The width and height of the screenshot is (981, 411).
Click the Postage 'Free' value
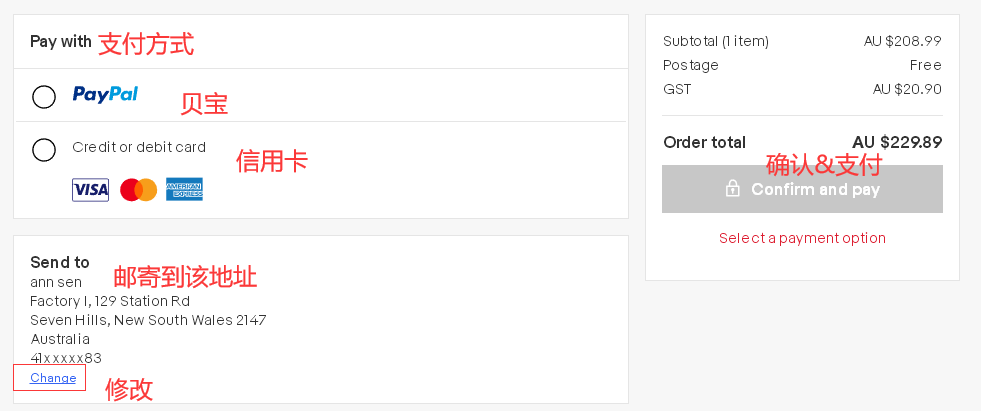925,65
